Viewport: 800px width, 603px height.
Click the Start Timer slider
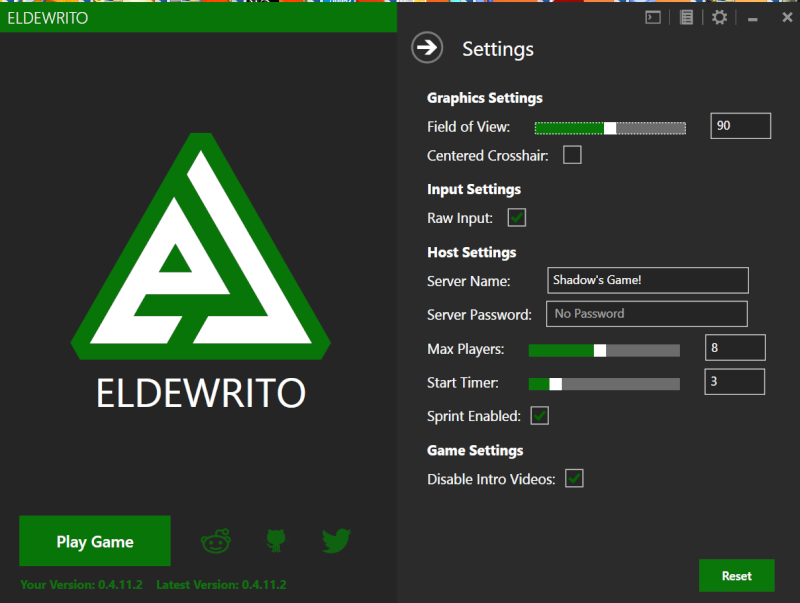pyautogui.click(x=604, y=384)
